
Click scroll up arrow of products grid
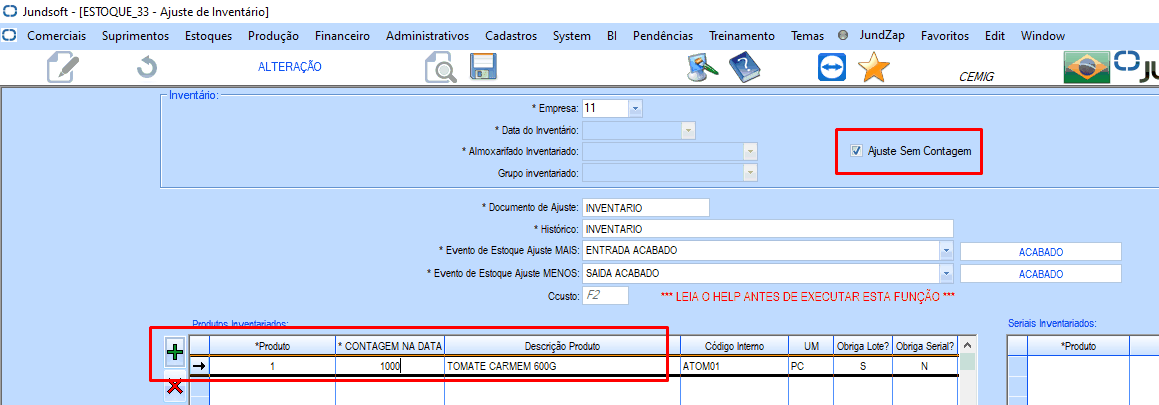tap(967, 345)
